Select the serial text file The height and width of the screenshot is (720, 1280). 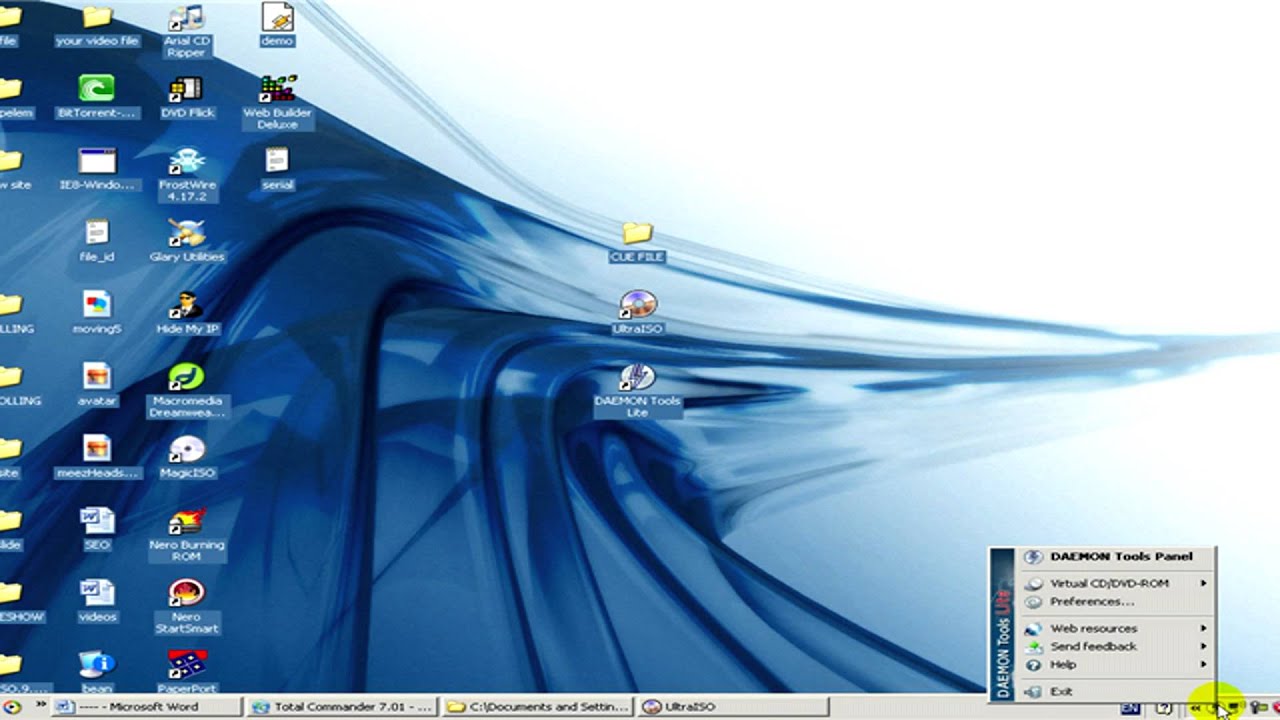277,170
